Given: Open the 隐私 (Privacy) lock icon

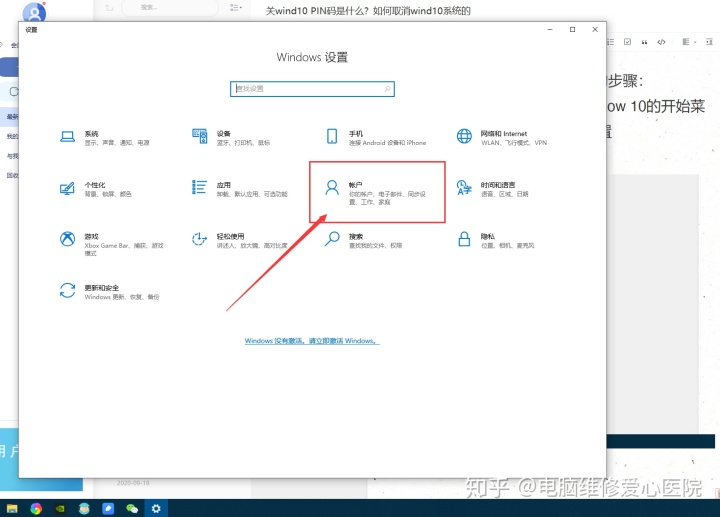Looking at the screenshot, I should [464, 239].
